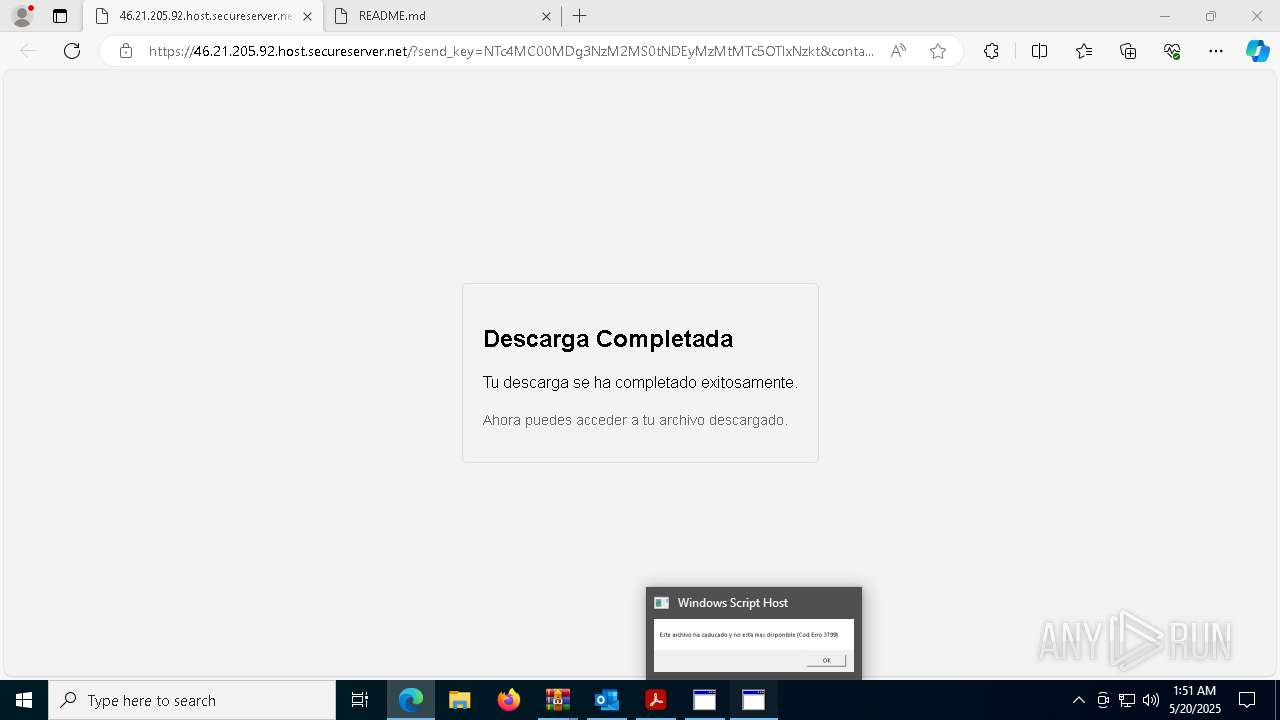The width and height of the screenshot is (1280, 720).
Task: Click the Descarga Completada heading
Action: (608, 339)
